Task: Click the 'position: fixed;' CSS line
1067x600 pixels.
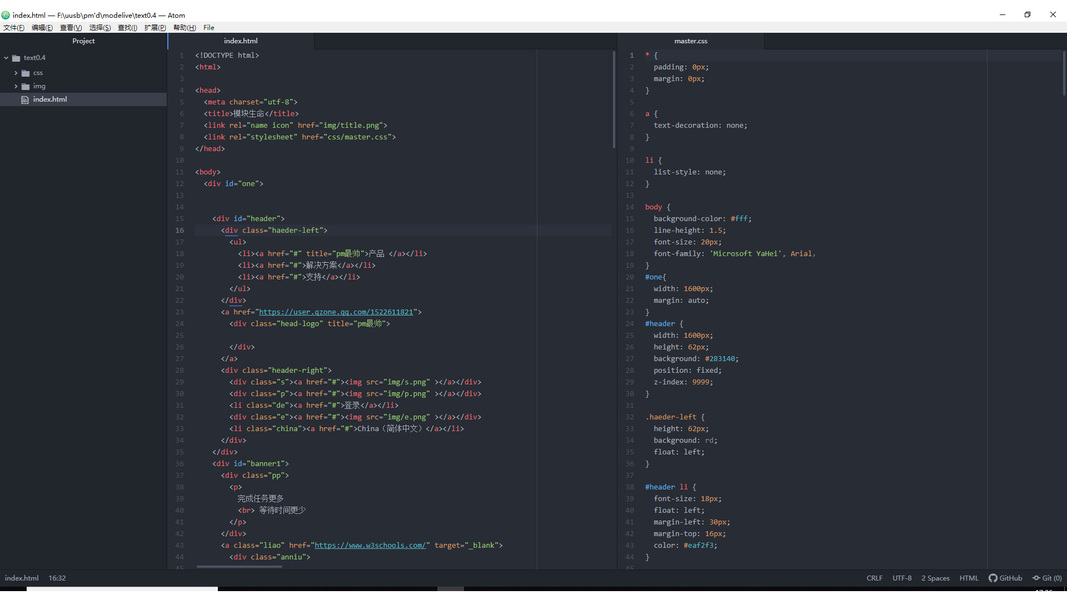Action: [687, 371]
